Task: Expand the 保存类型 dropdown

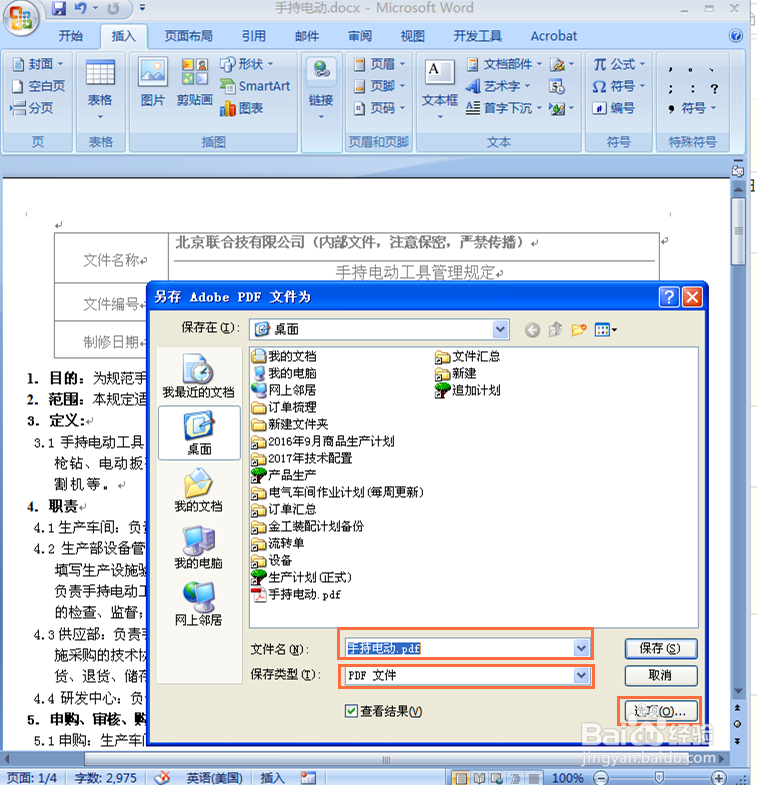Action: 581,675
